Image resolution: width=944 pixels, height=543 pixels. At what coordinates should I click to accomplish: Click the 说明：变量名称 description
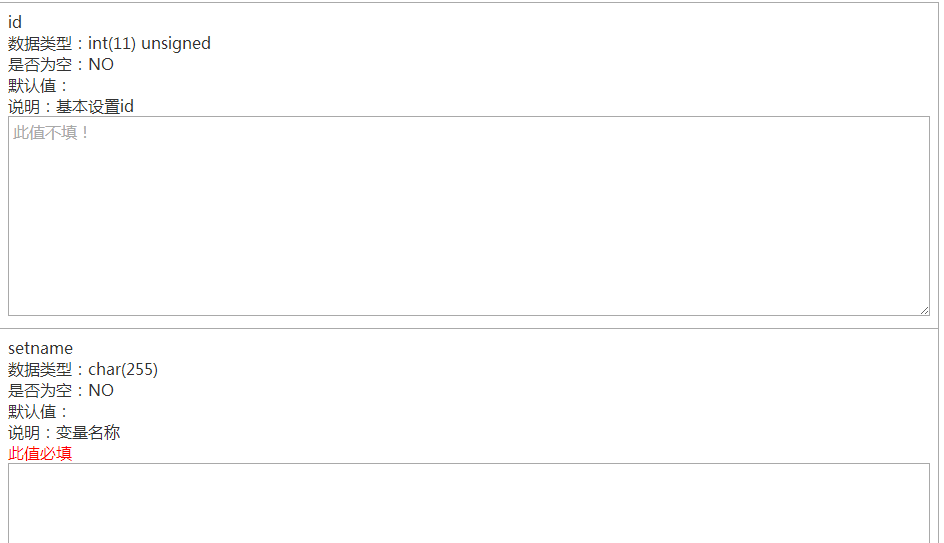[x=64, y=432]
